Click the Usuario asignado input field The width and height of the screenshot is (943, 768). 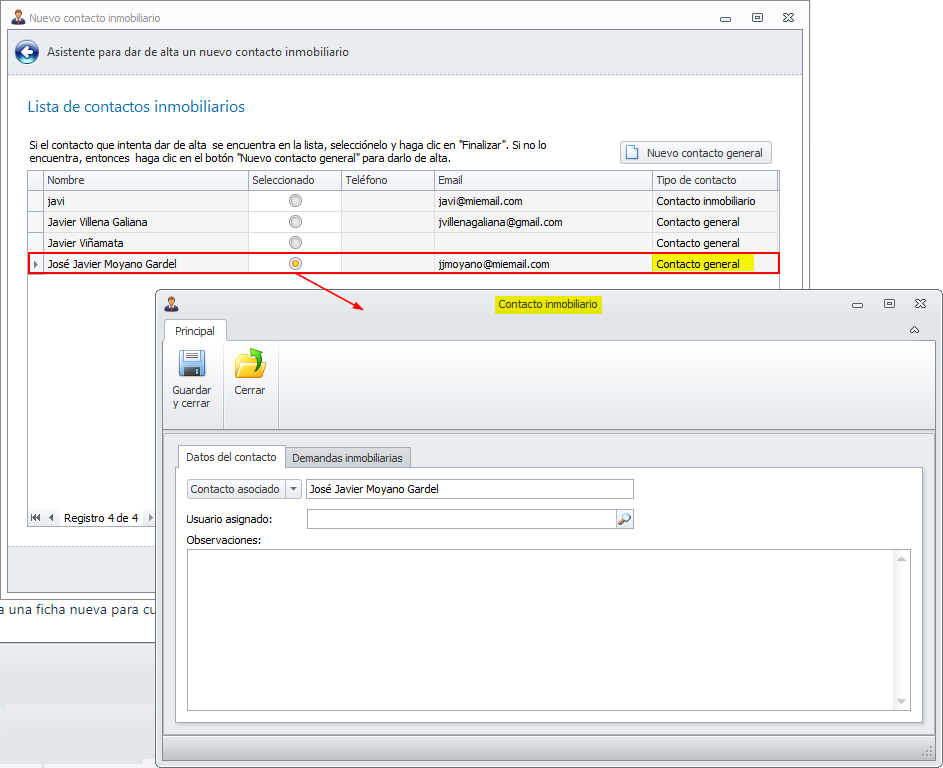462,519
